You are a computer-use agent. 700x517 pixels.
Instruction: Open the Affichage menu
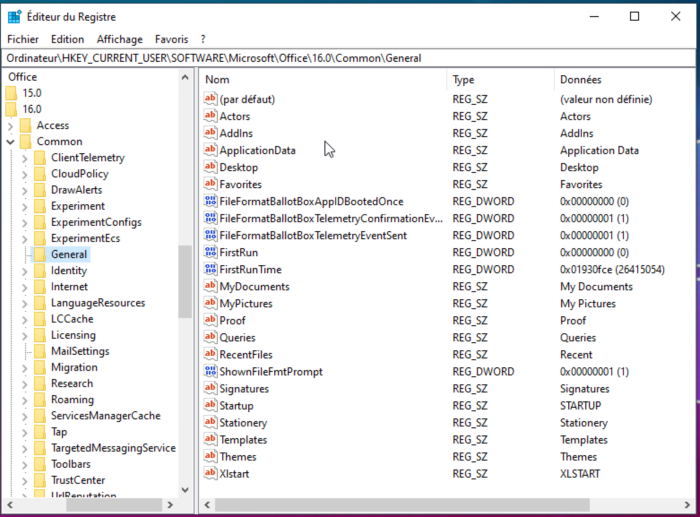point(120,39)
